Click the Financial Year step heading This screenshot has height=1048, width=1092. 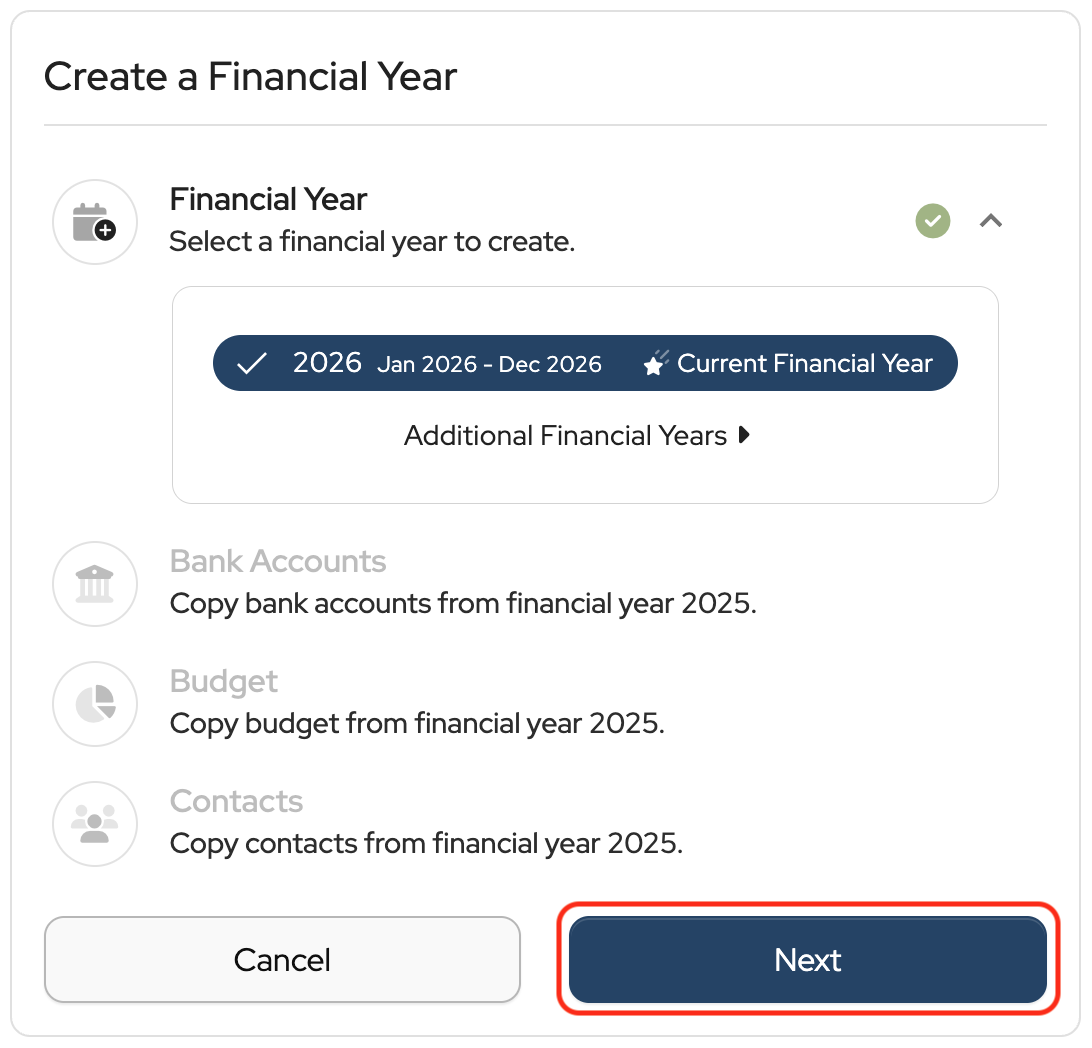(x=268, y=199)
